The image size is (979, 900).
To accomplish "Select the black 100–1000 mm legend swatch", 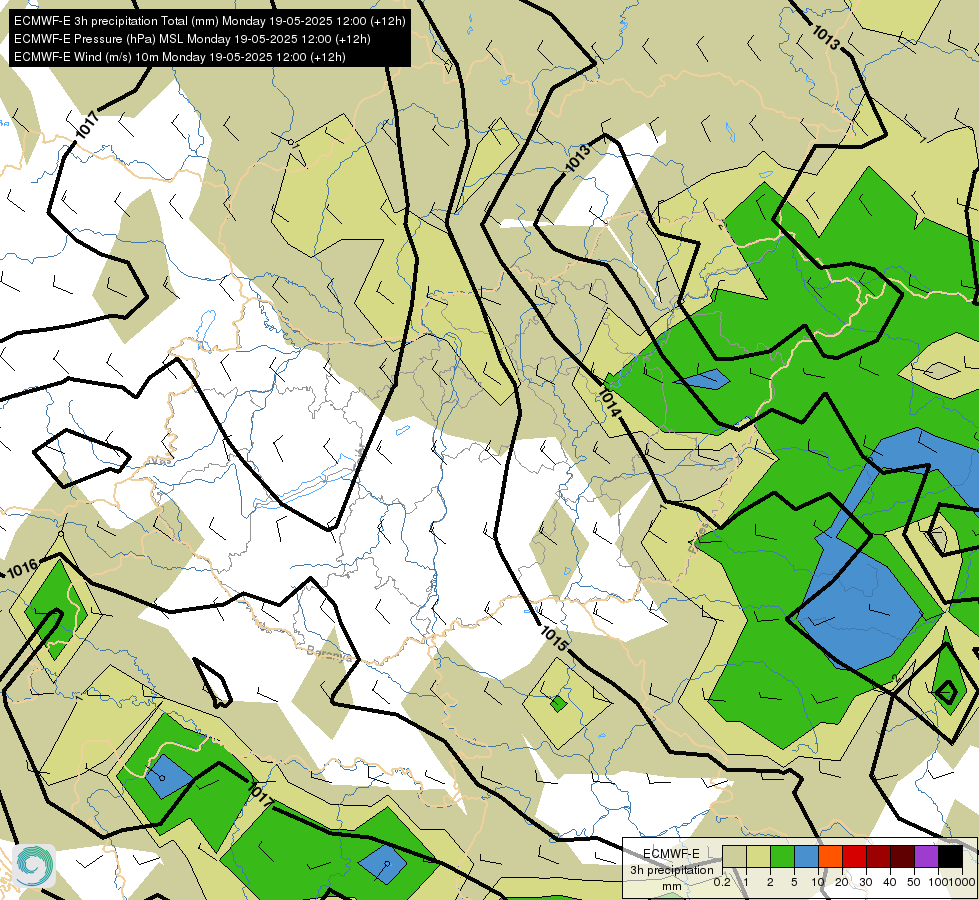I will [x=950, y=856].
